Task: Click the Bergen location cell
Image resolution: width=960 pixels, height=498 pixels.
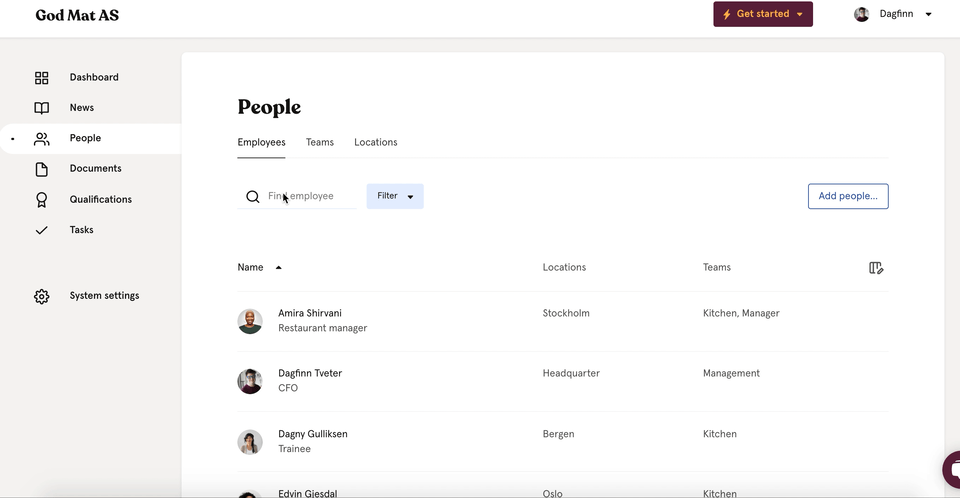Action: (x=558, y=434)
